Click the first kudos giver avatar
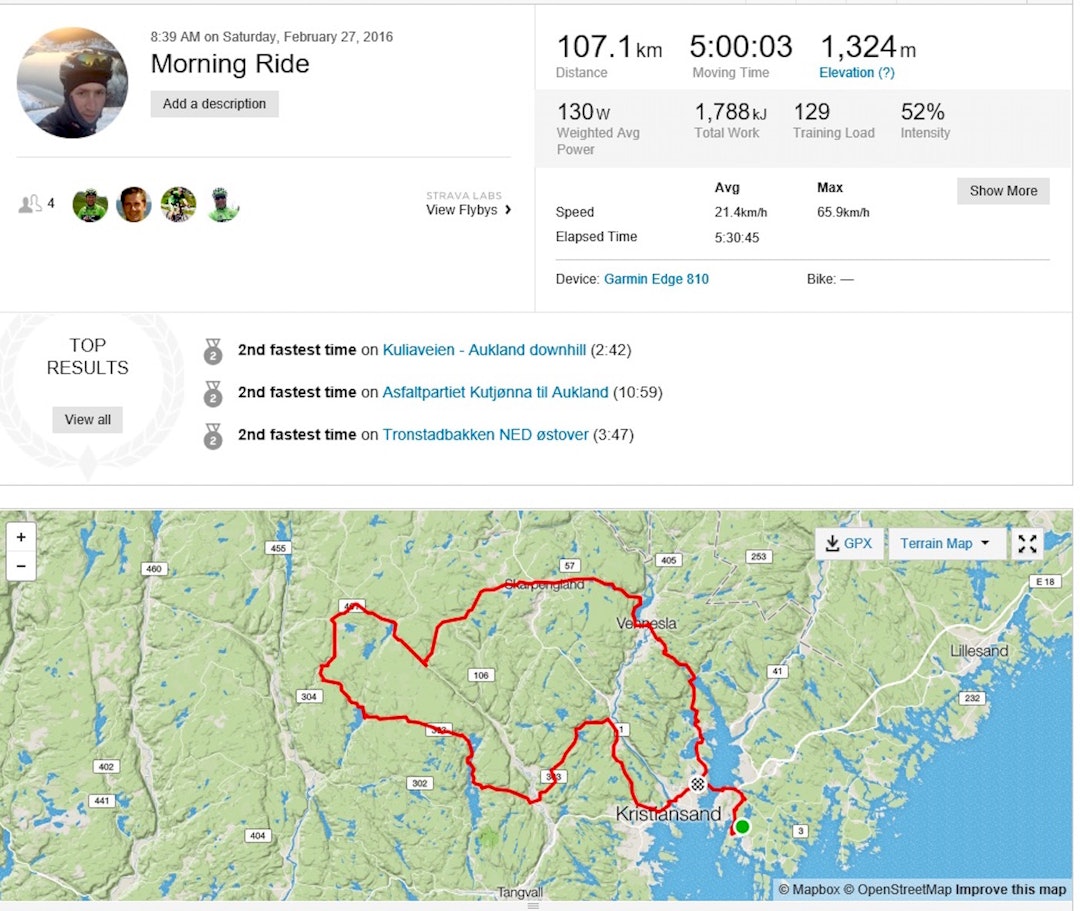This screenshot has height=911, width=1080. pos(90,205)
